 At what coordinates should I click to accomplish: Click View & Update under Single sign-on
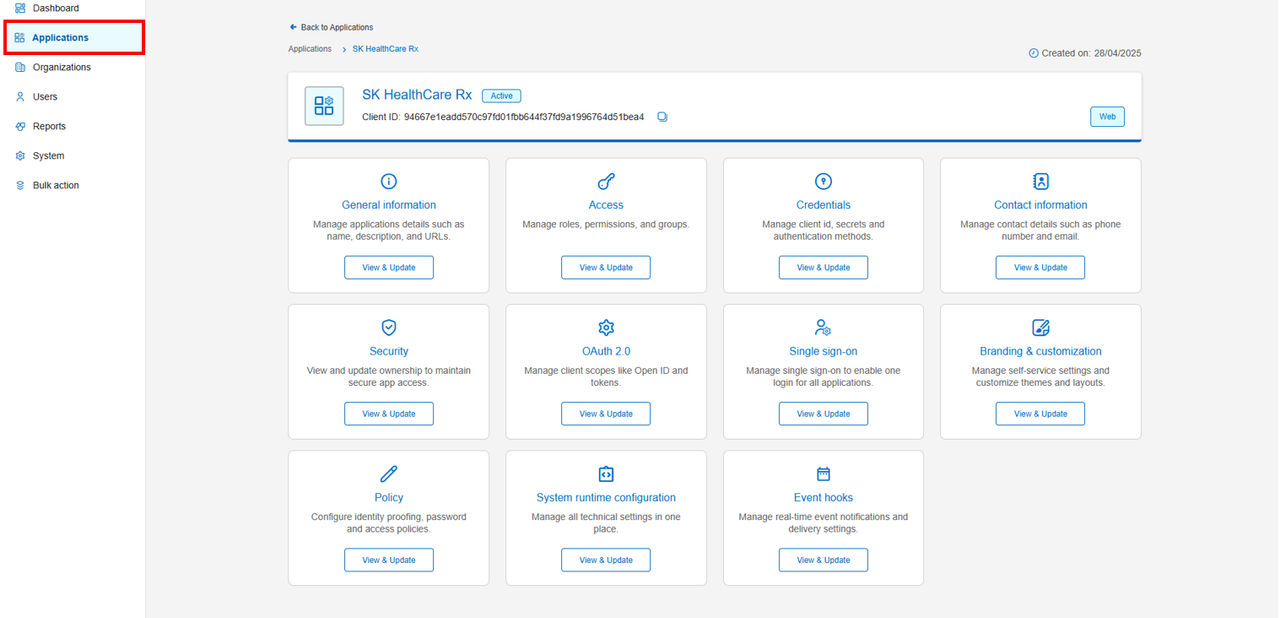[823, 413]
